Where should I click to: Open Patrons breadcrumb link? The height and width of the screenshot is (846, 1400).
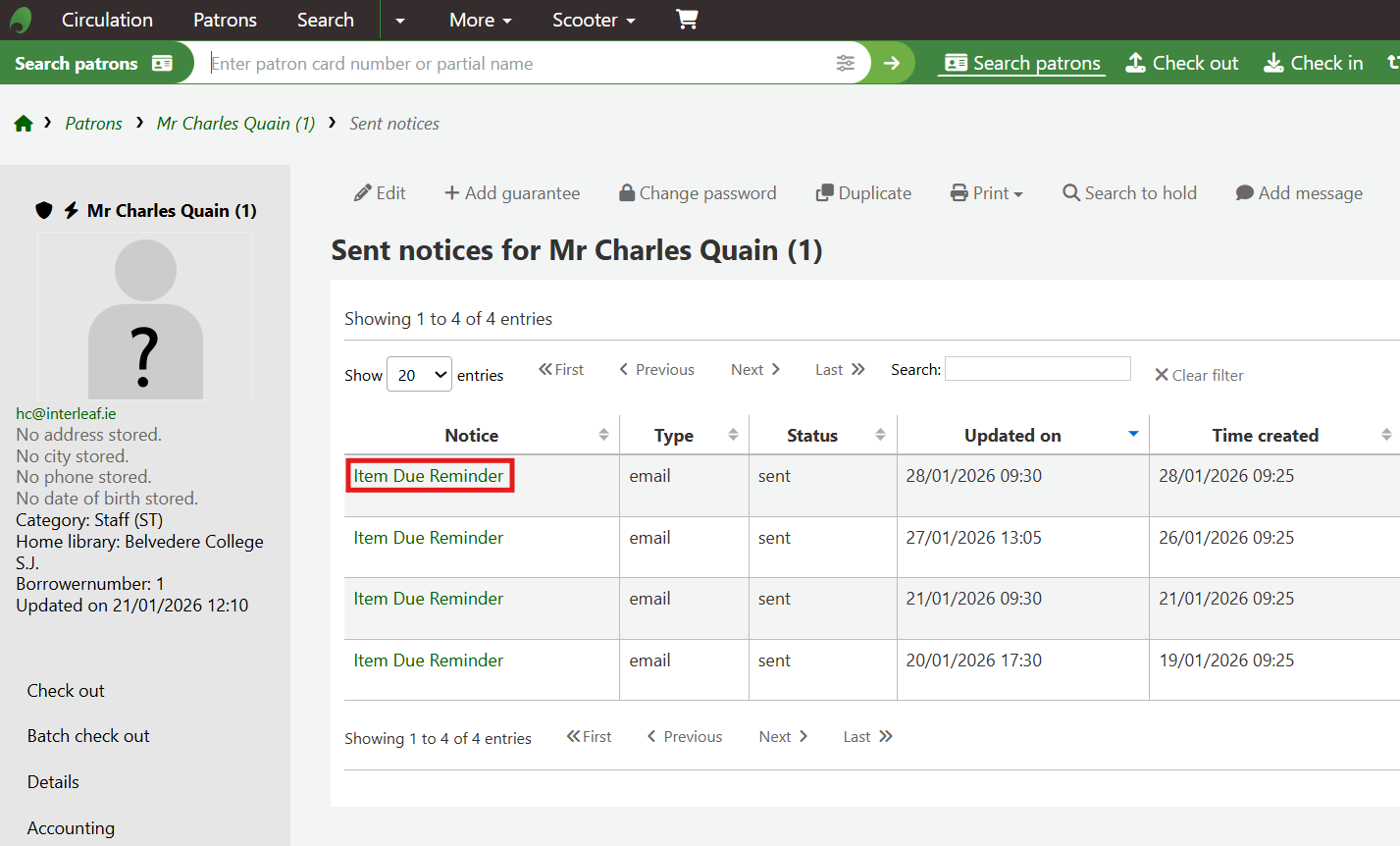coord(94,124)
